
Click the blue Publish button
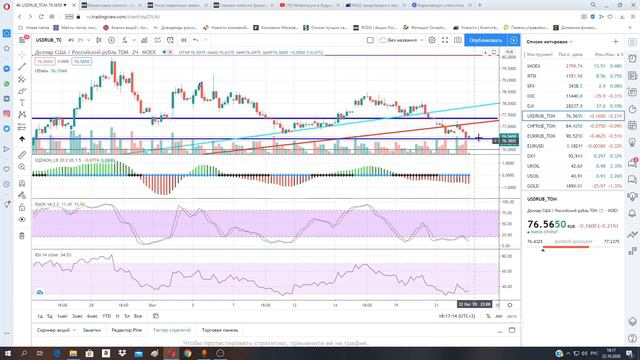[x=486, y=40]
